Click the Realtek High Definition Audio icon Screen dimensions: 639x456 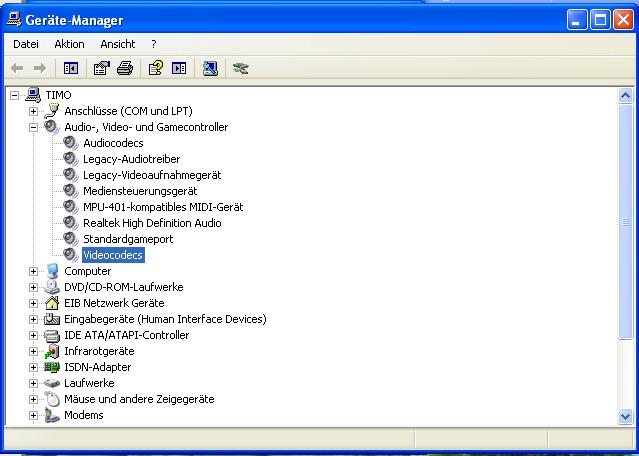tap(71, 223)
